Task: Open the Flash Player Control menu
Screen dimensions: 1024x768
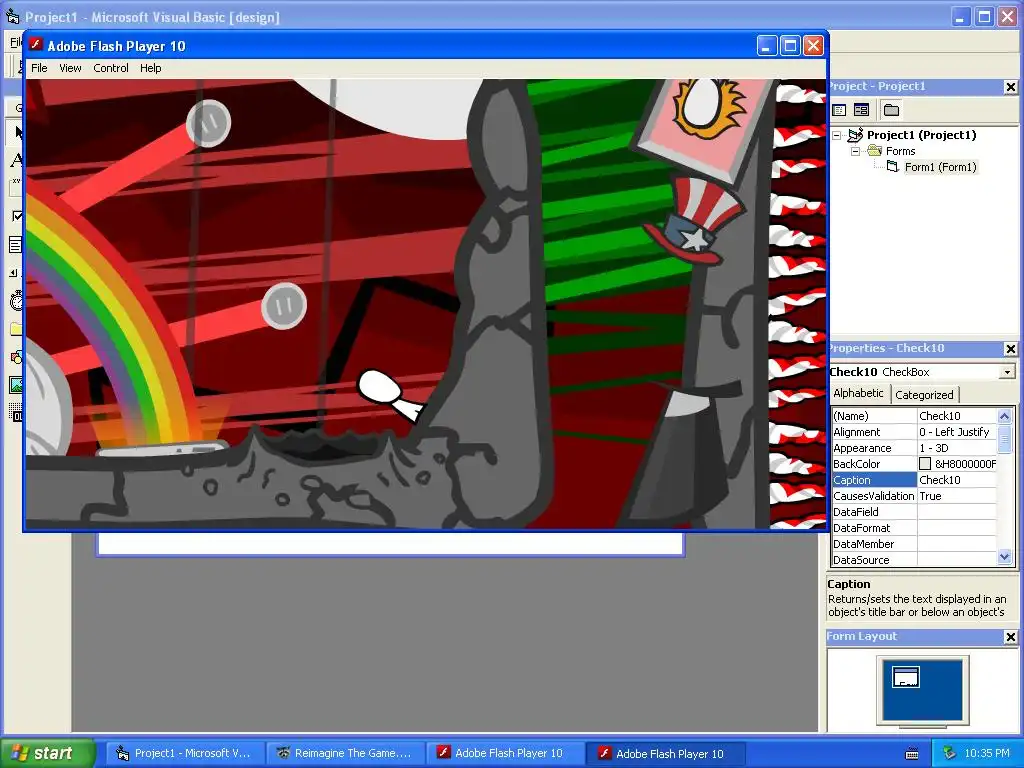Action: pyautogui.click(x=111, y=68)
